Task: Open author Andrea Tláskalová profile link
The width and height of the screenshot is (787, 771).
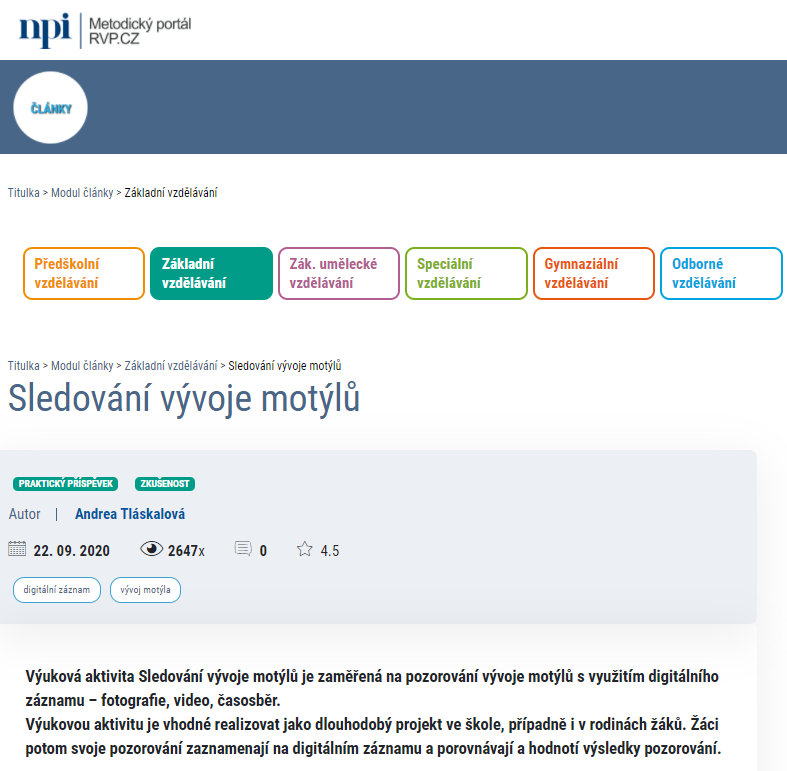Action: 130,514
